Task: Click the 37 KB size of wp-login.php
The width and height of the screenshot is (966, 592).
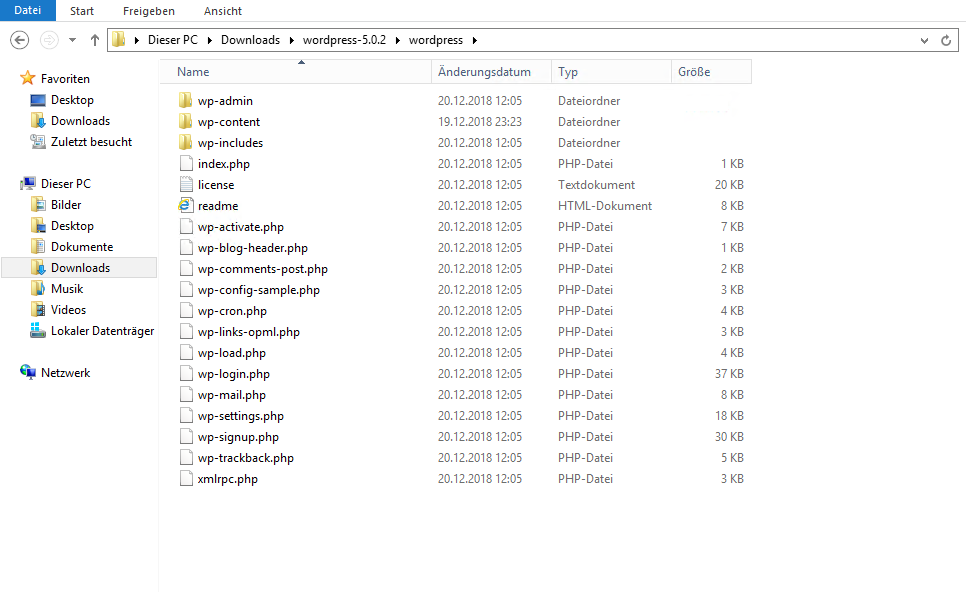Action: [x=729, y=373]
